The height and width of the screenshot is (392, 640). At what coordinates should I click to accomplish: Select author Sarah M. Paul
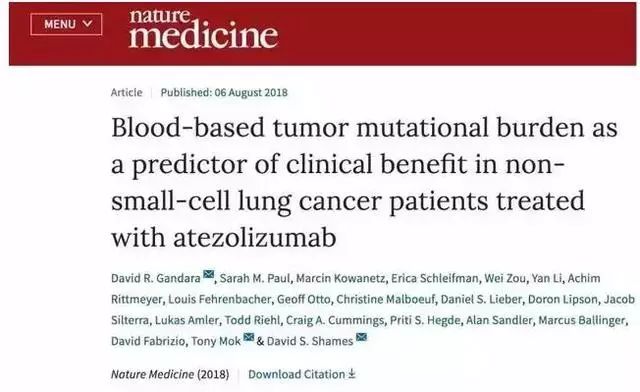point(255,278)
